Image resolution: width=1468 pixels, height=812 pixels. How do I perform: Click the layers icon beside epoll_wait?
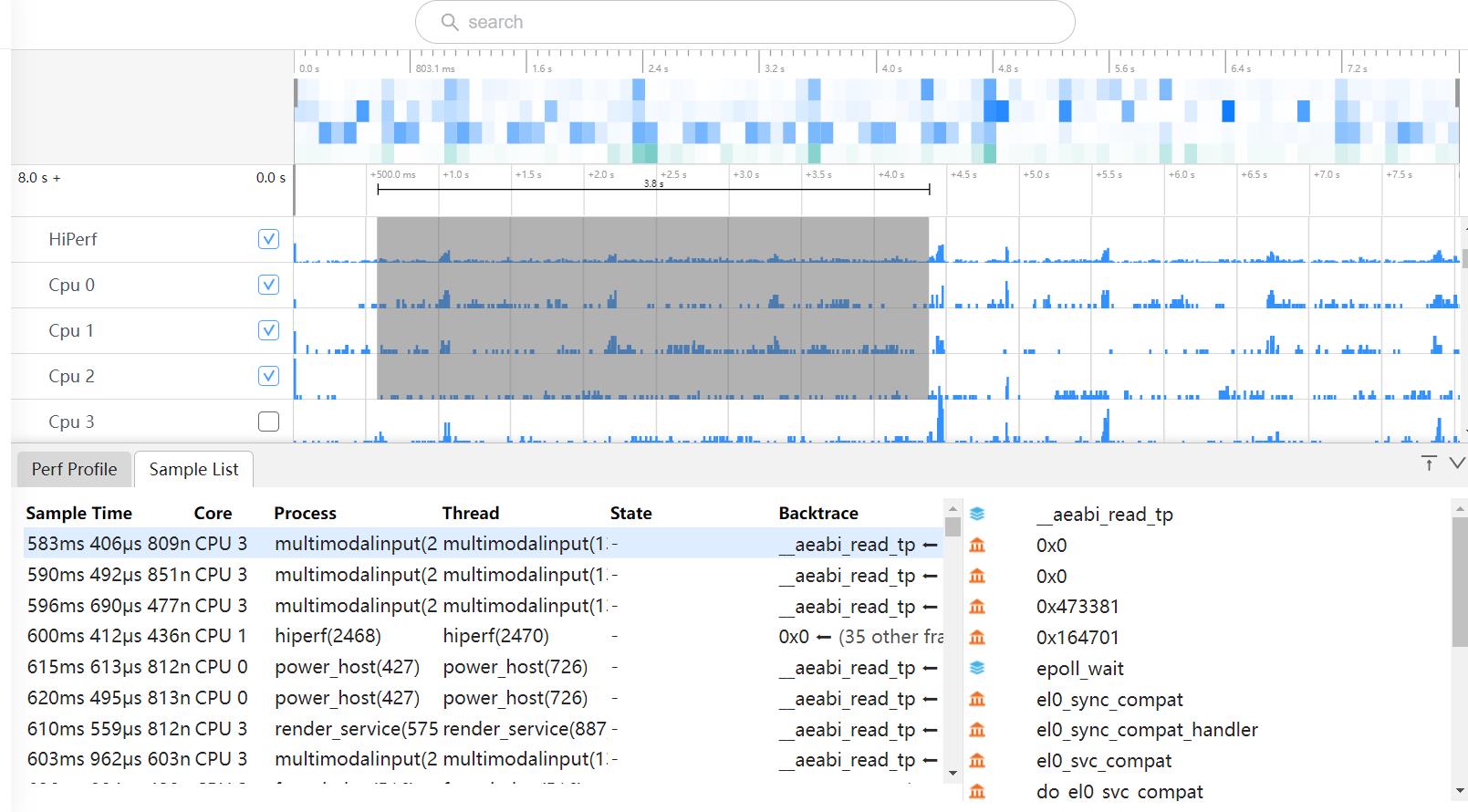pyautogui.click(x=977, y=668)
